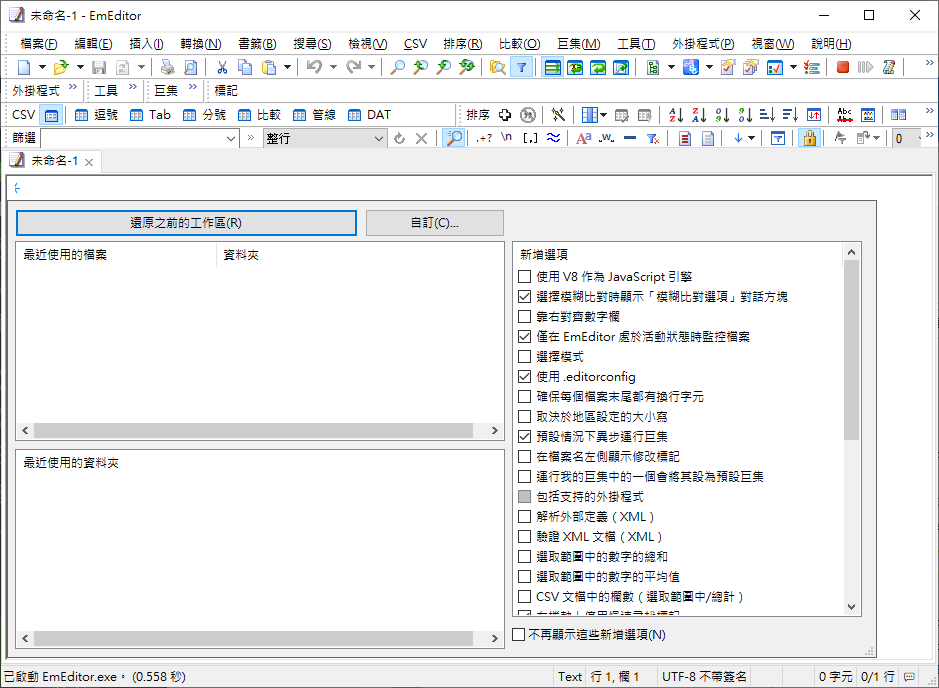Expand the 外掛程式 toolbar chevron
939x688 pixels.
click(x=72, y=87)
